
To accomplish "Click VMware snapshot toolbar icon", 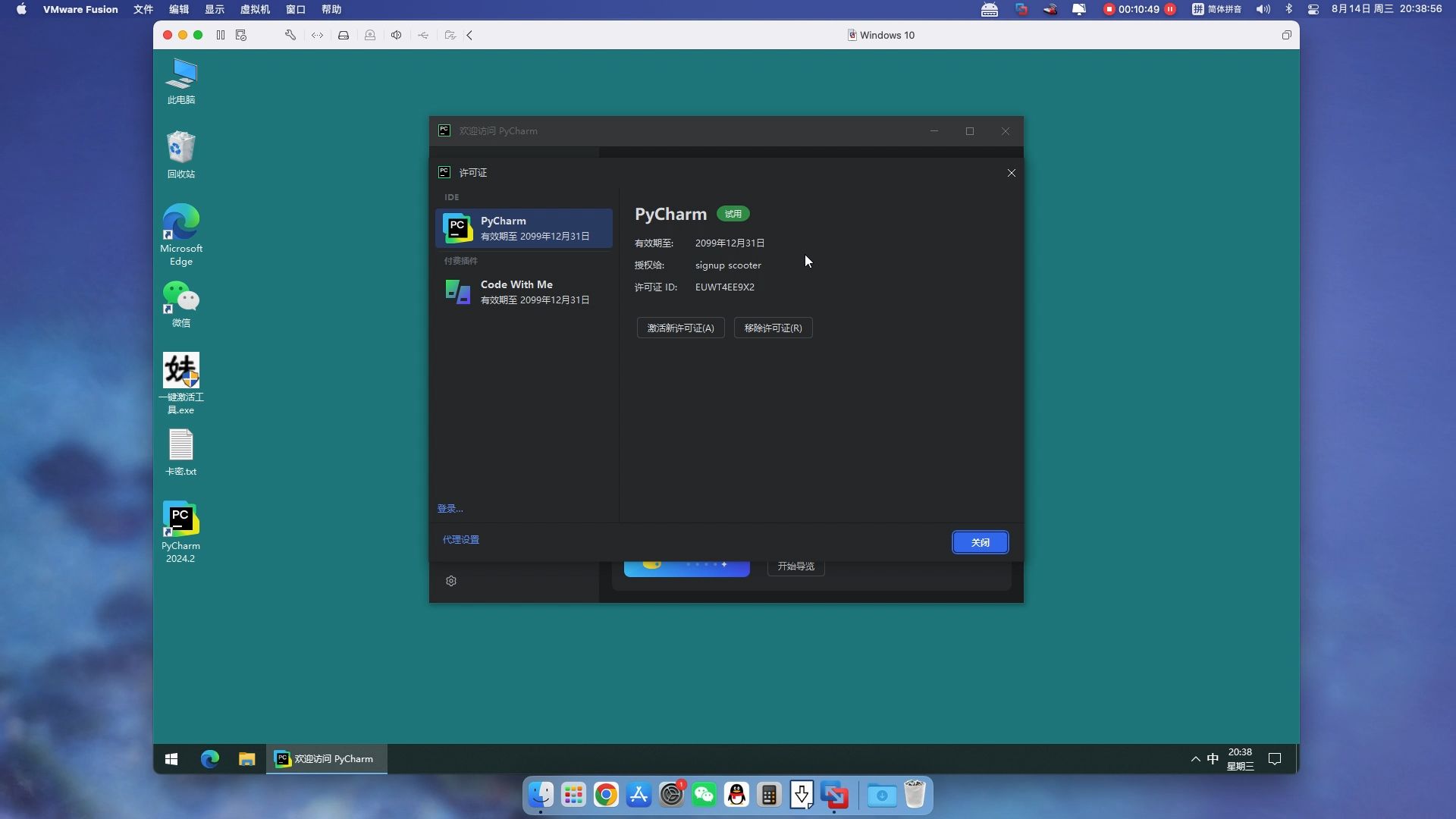I will click(242, 35).
